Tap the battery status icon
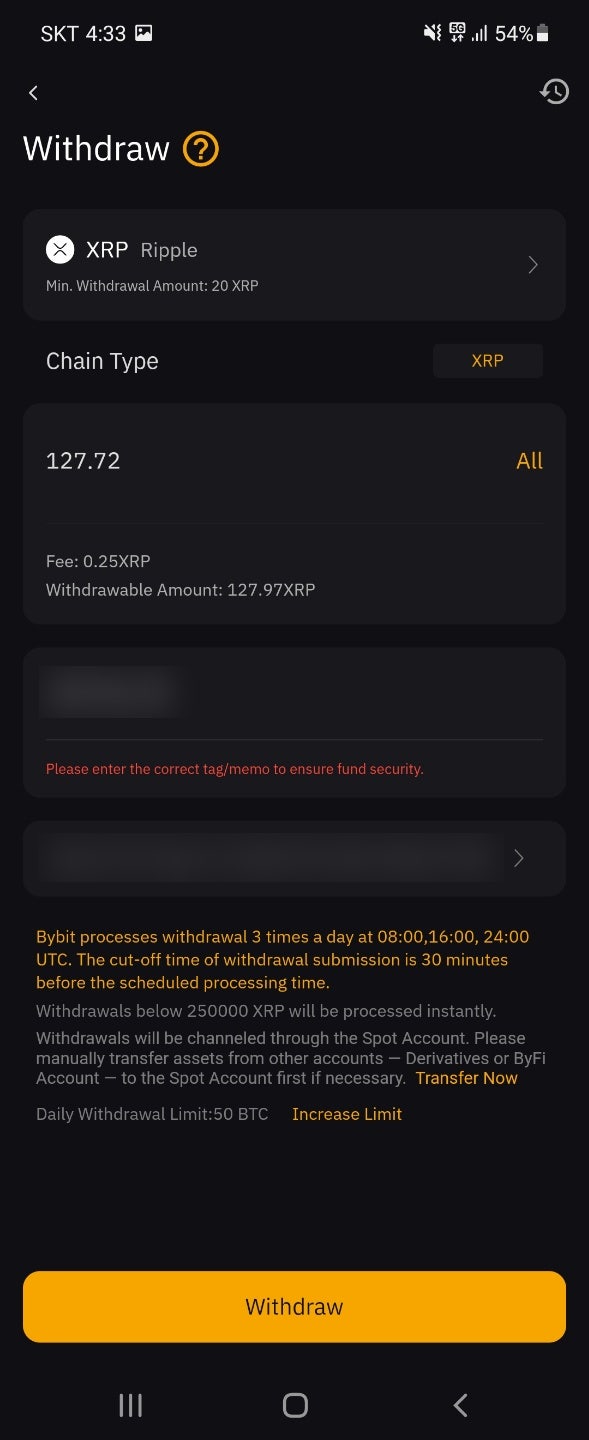 tap(543, 34)
